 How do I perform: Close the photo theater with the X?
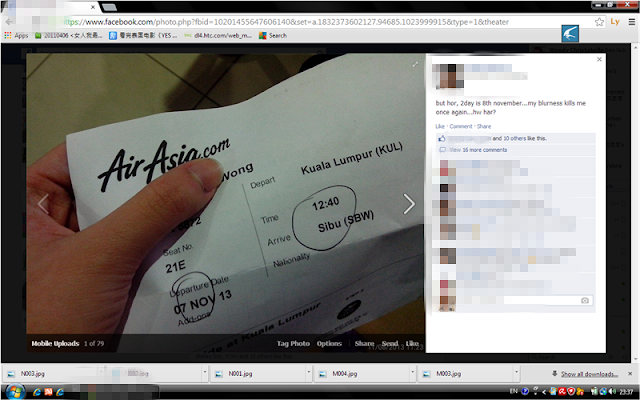(x=599, y=59)
